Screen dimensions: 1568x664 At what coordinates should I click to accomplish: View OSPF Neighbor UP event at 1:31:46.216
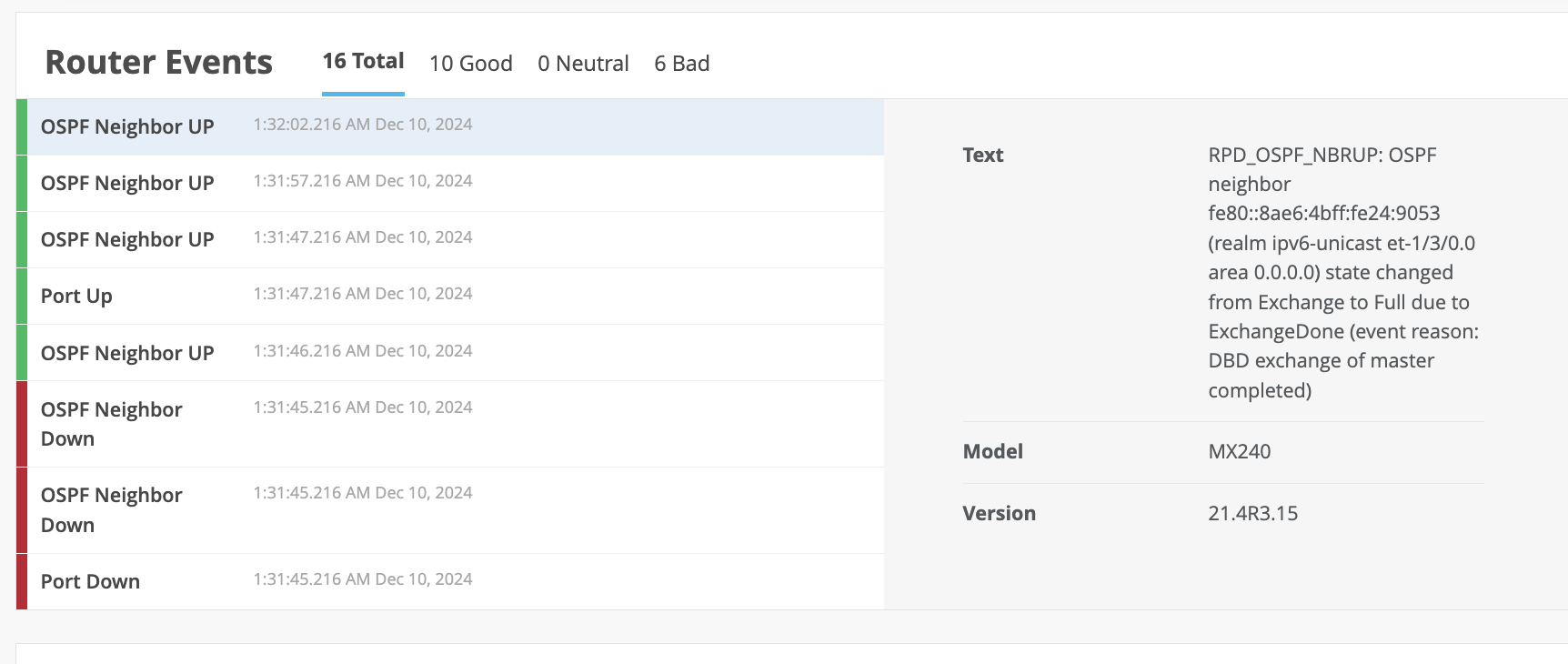click(455, 353)
